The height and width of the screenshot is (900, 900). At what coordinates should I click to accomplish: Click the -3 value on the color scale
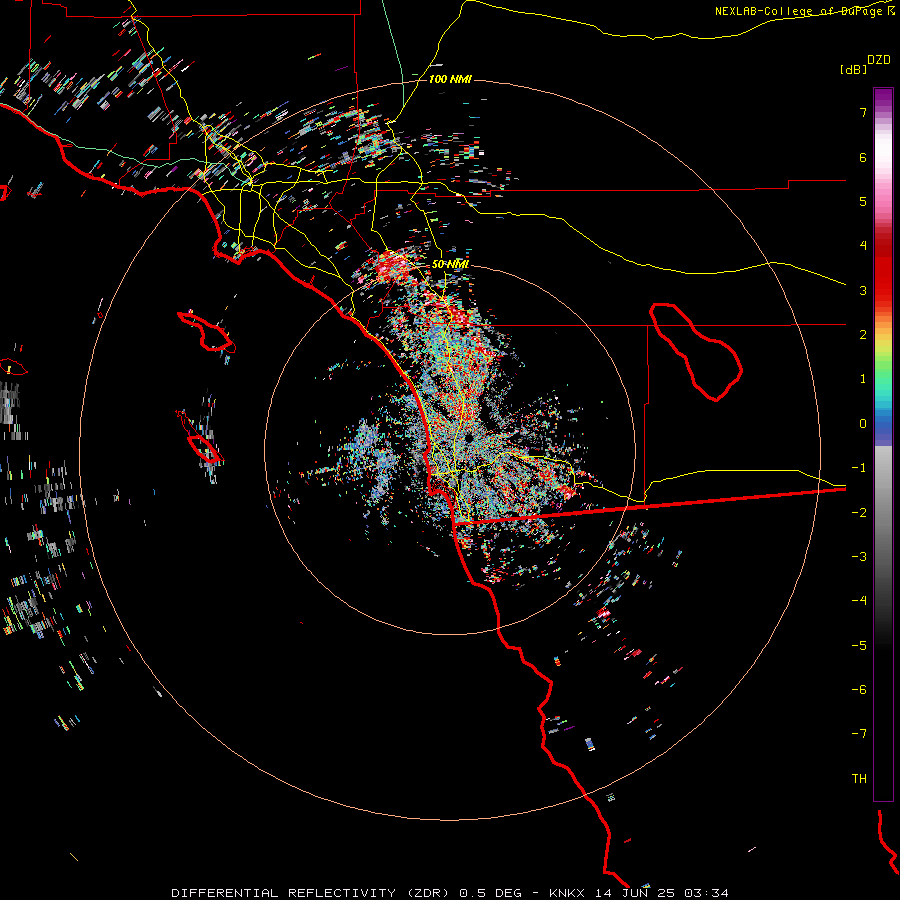pyautogui.click(x=859, y=557)
